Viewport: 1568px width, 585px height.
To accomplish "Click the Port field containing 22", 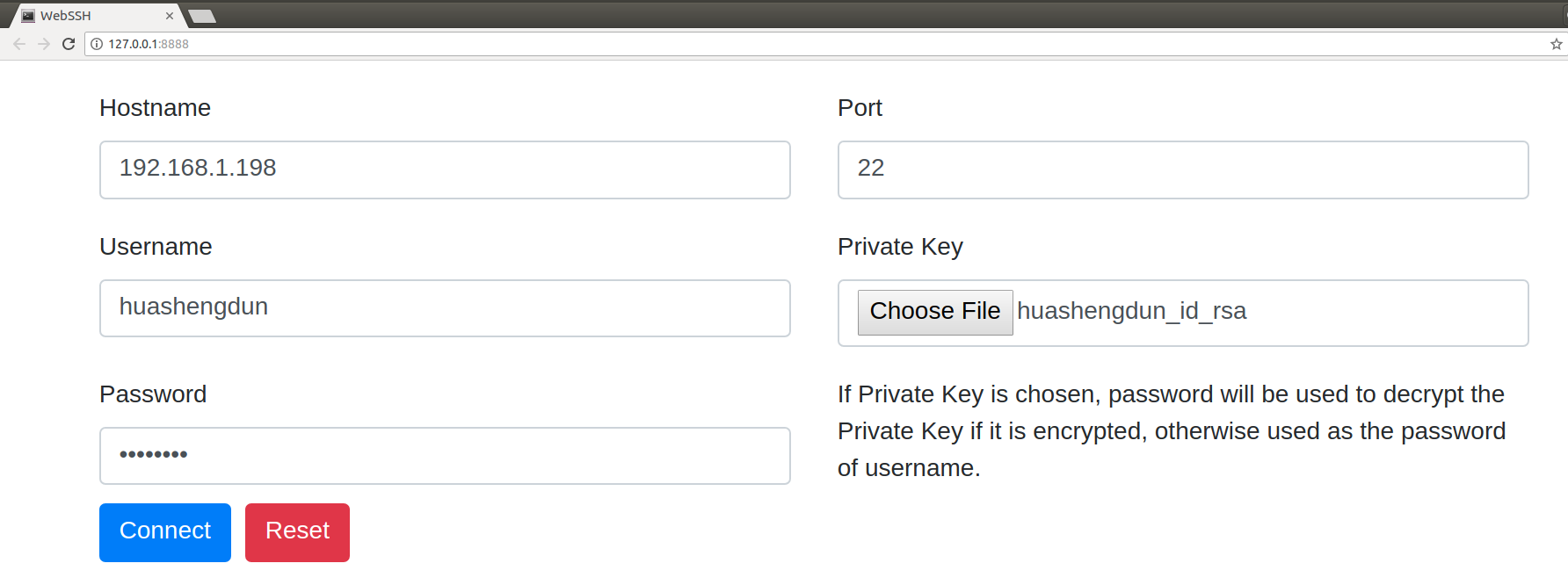I will (x=1183, y=170).
